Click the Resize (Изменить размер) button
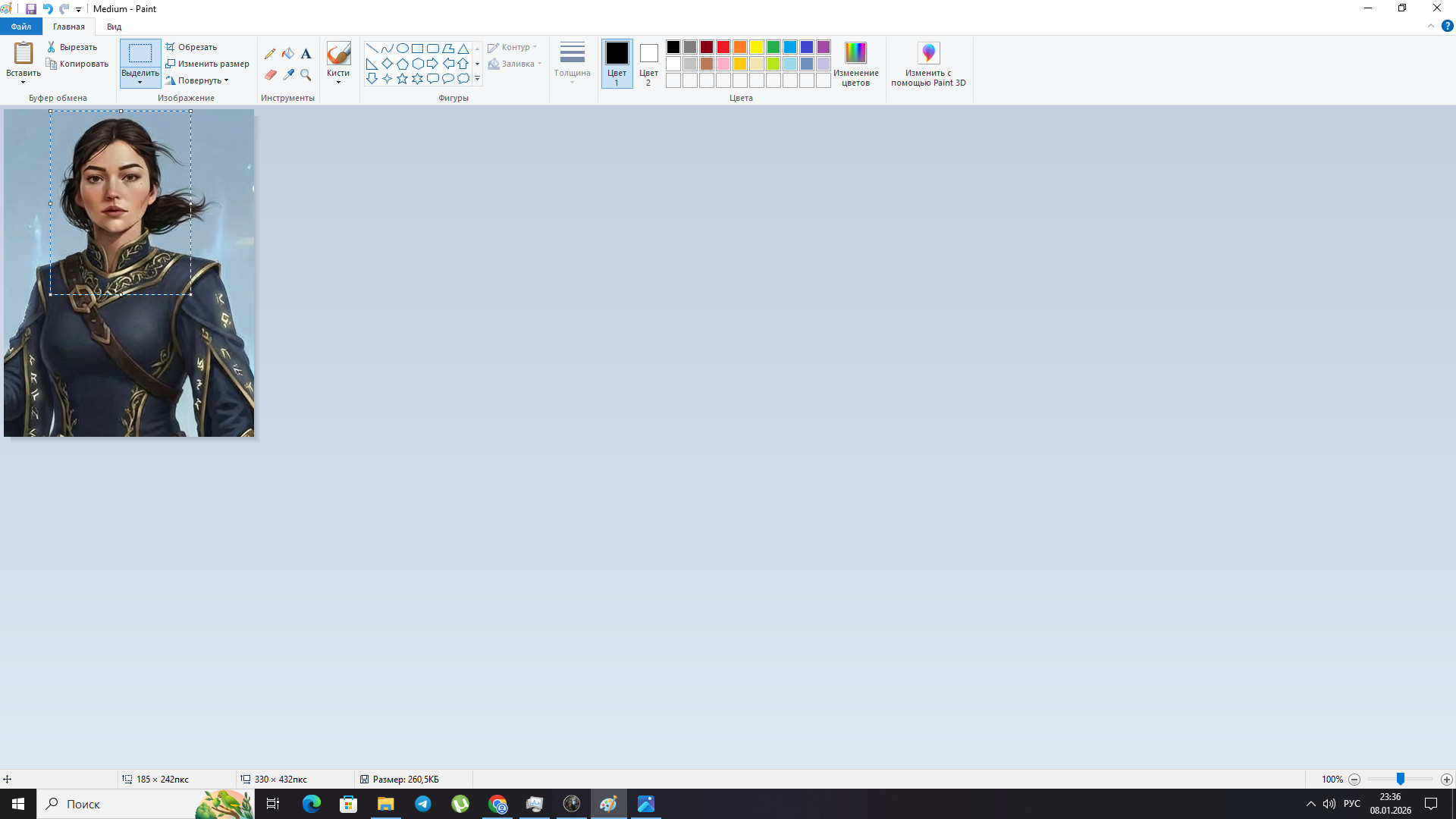This screenshot has width=1456, height=819. (x=207, y=64)
